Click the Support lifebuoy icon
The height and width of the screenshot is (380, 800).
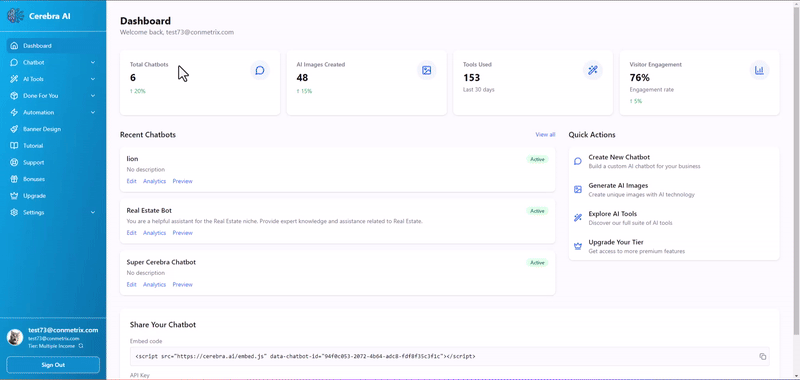[14, 162]
